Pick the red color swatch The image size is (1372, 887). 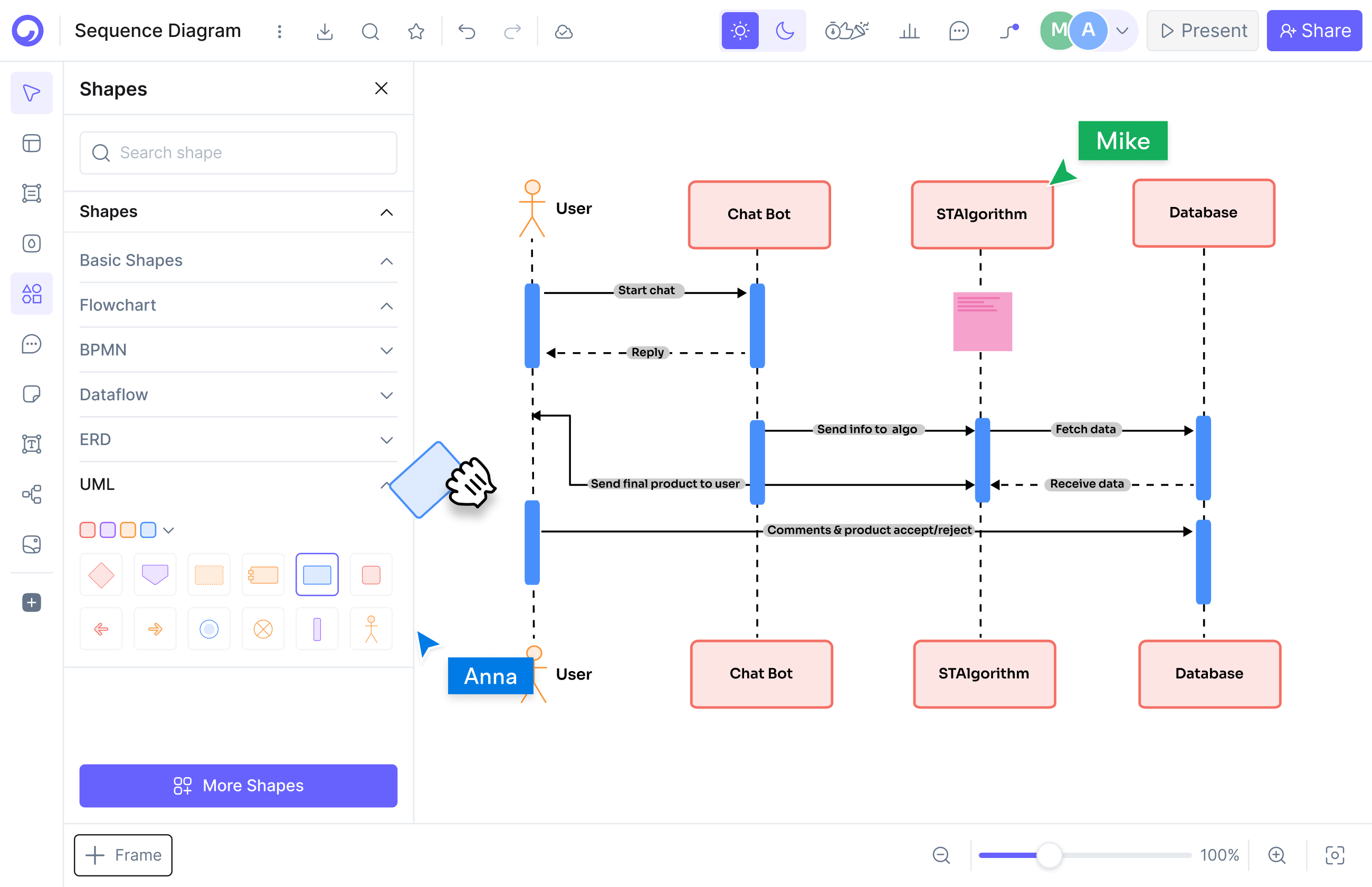[x=88, y=530]
